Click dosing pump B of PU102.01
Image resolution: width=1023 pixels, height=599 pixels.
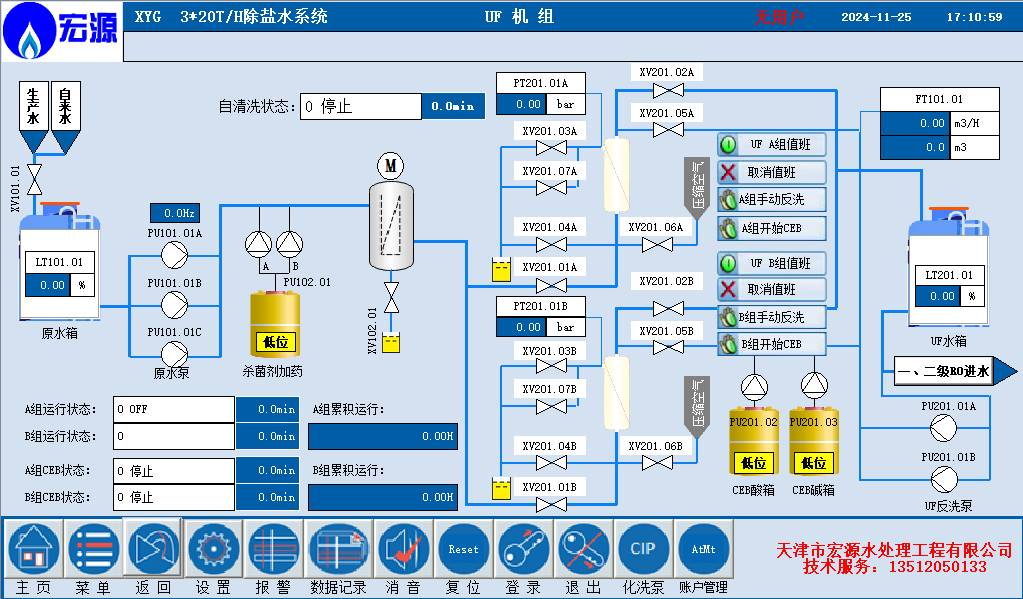[x=289, y=244]
